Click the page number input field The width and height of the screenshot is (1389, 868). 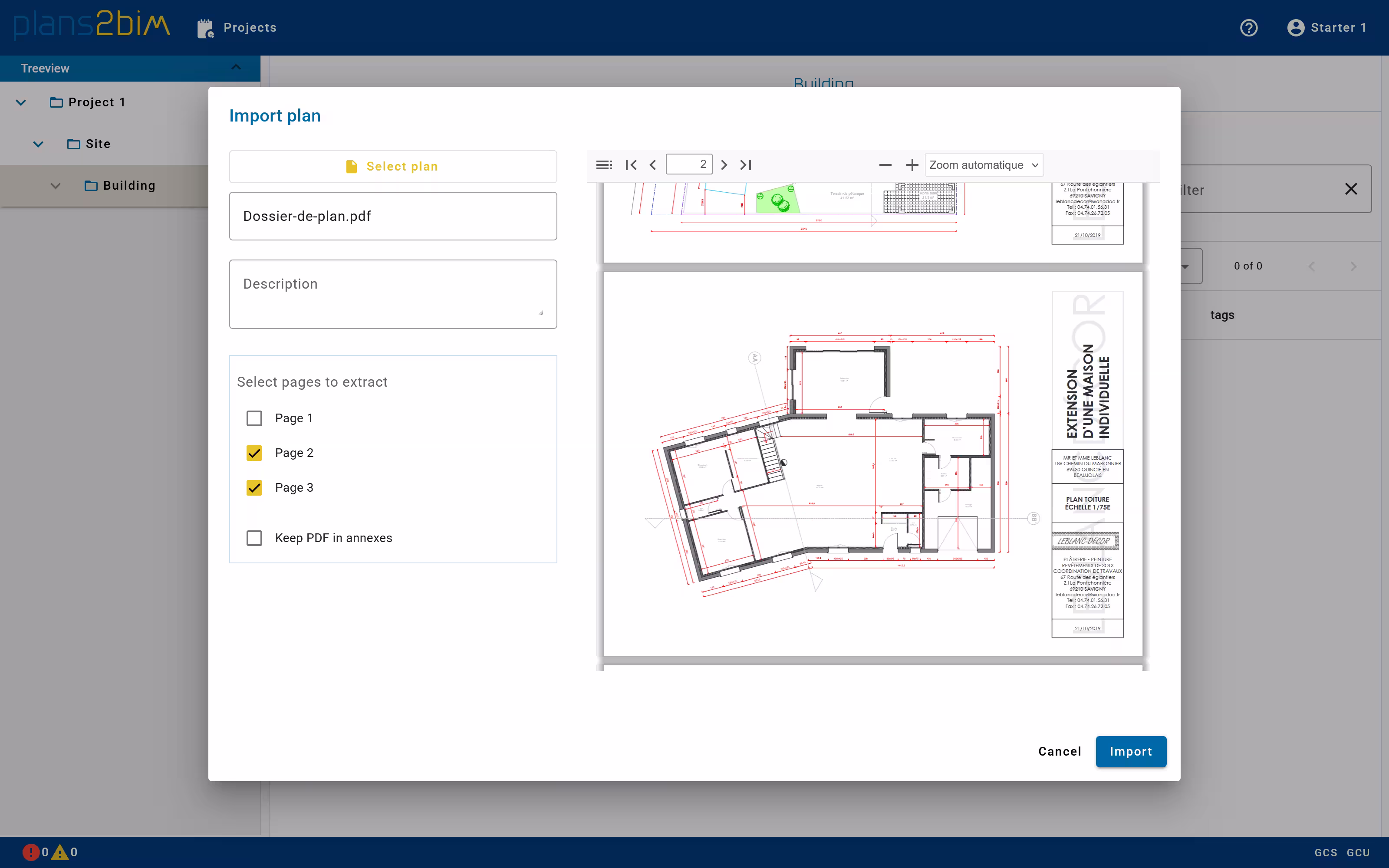point(689,164)
